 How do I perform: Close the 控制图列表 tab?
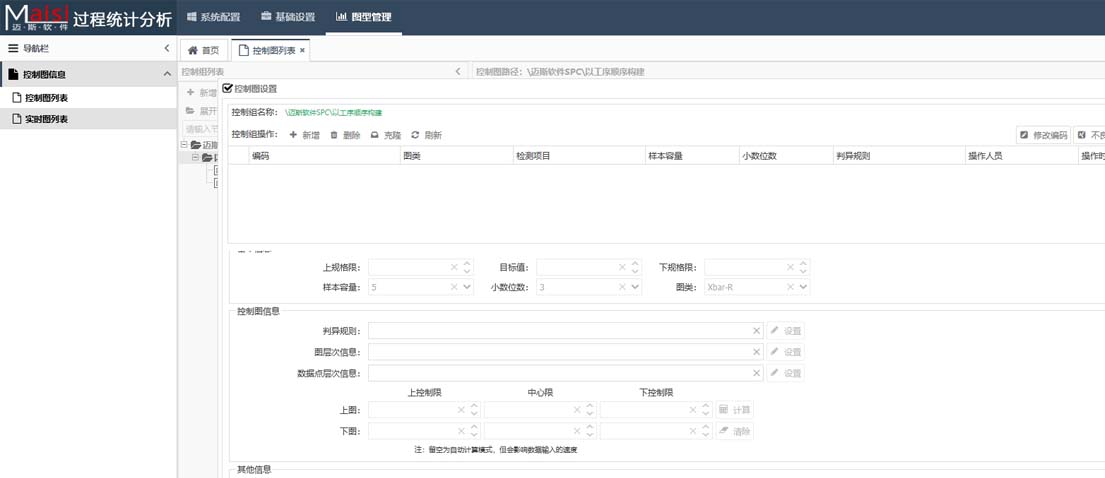(303, 50)
